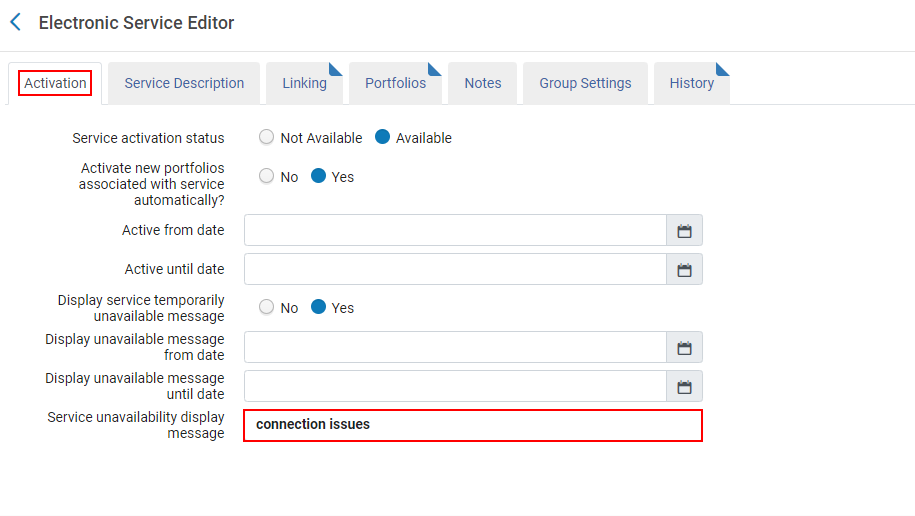Go to the Portfolios tab
915x516 pixels.
[x=395, y=83]
